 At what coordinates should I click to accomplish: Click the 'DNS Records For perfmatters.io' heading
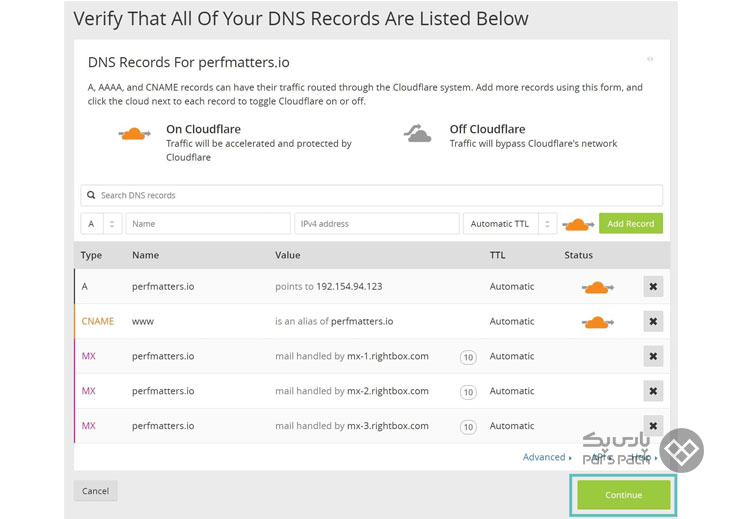tap(188, 62)
